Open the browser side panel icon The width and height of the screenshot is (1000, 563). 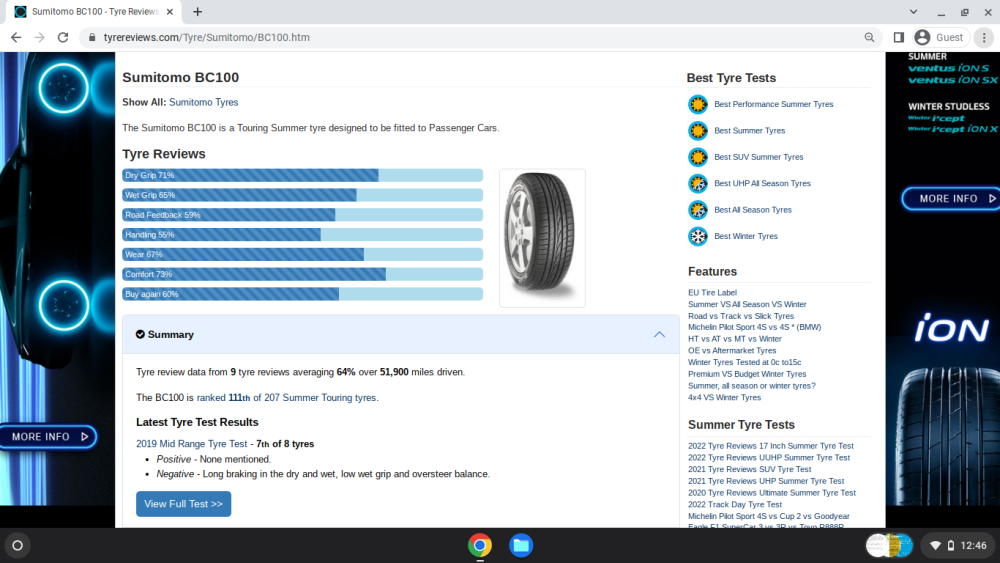click(x=899, y=38)
